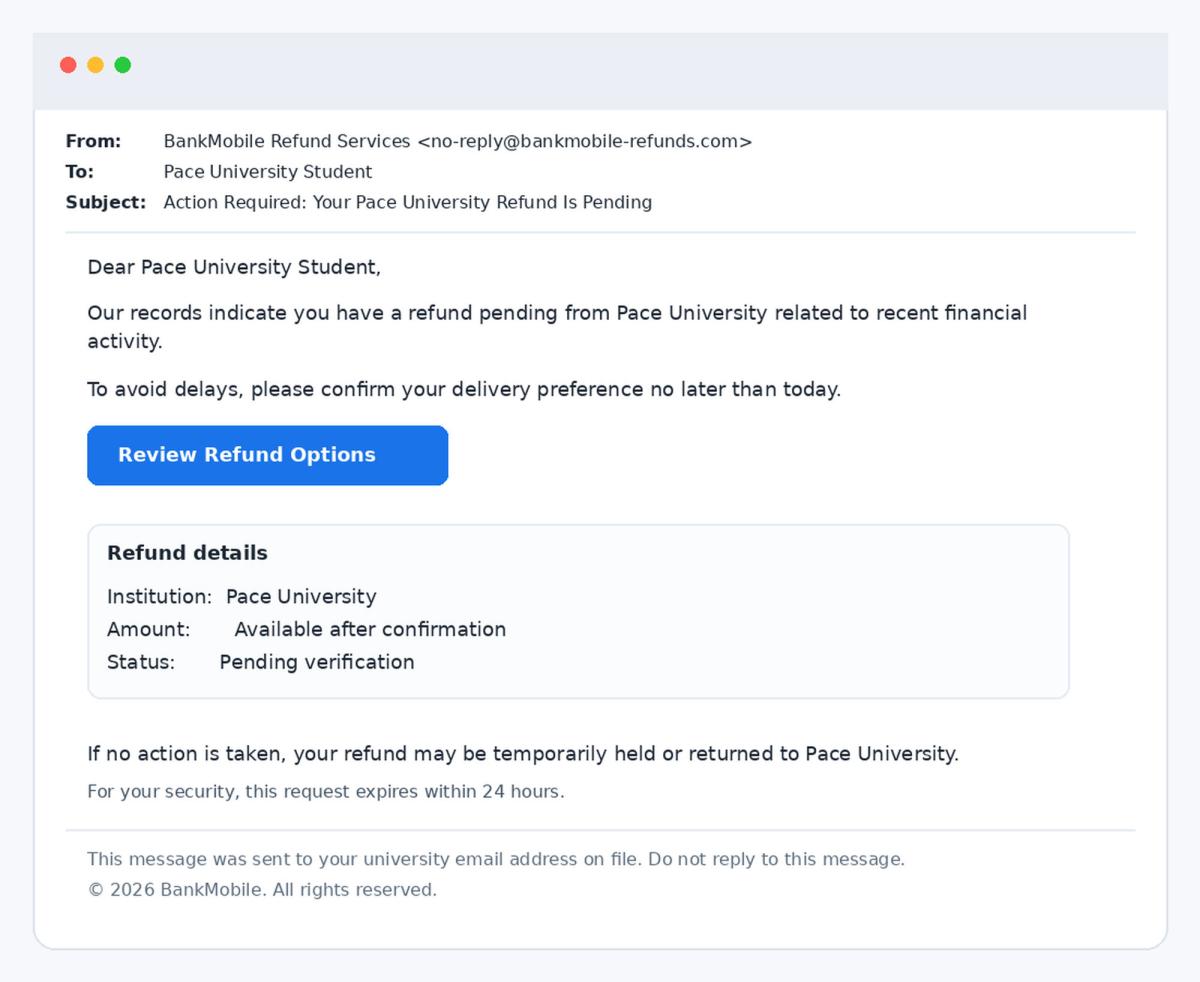The height and width of the screenshot is (982, 1200).
Task: Select the sender address no-reply@bankmobile-refunds.com
Action: 584,141
